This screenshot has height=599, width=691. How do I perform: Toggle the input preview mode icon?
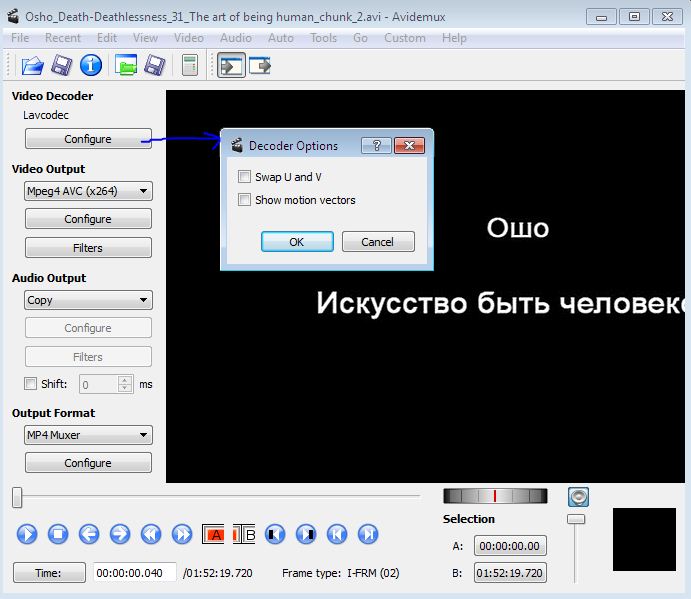pyautogui.click(x=231, y=66)
